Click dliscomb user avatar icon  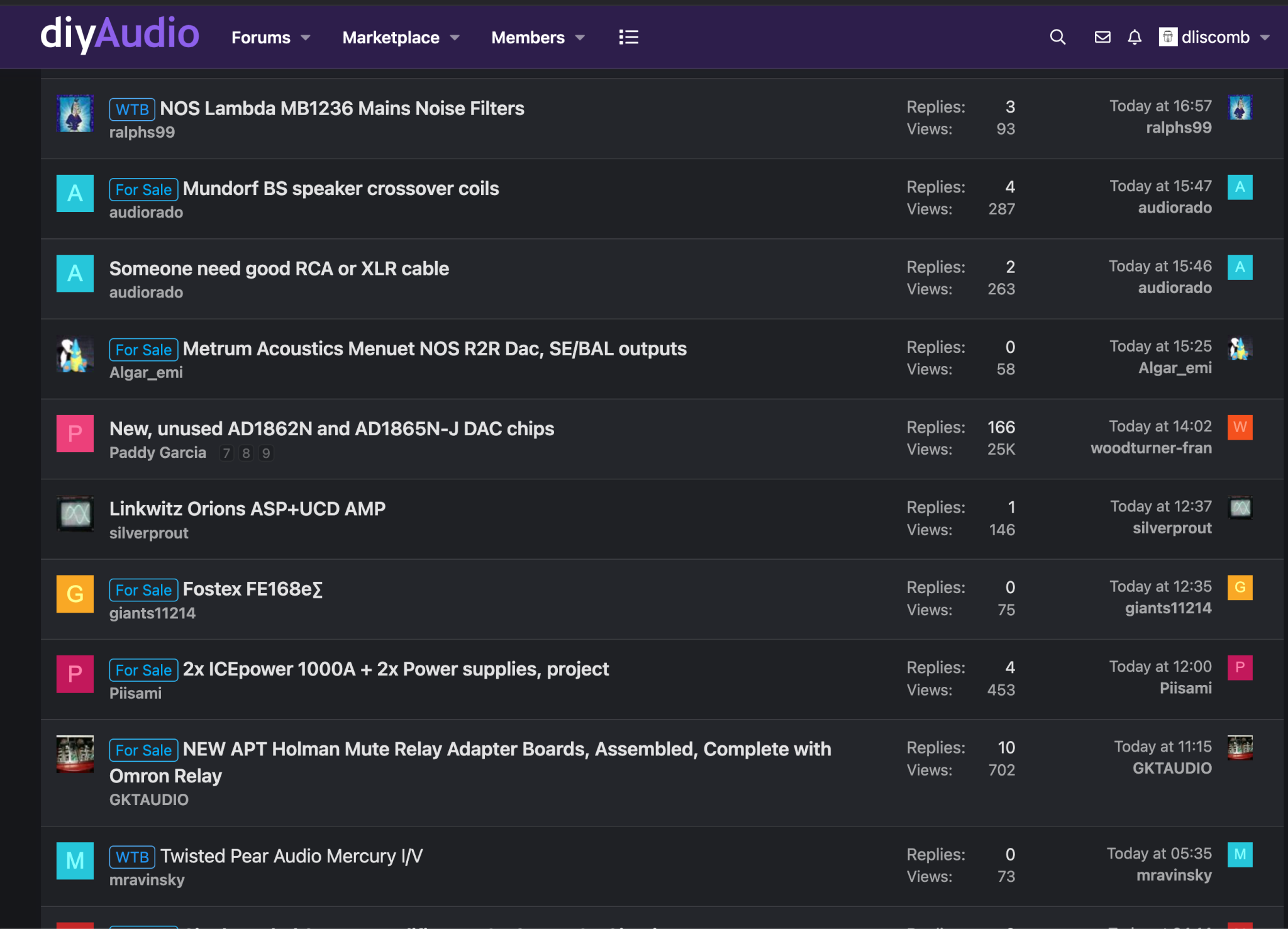click(x=1168, y=37)
